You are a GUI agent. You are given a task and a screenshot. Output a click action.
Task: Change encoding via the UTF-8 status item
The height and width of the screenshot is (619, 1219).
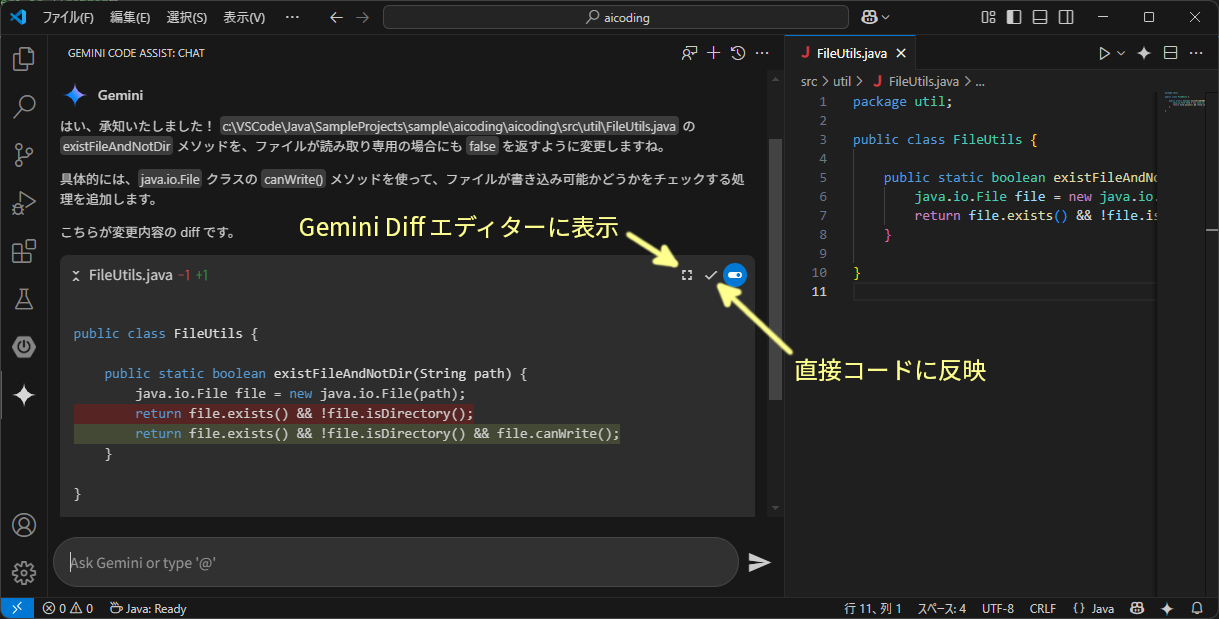(x=997, y=607)
